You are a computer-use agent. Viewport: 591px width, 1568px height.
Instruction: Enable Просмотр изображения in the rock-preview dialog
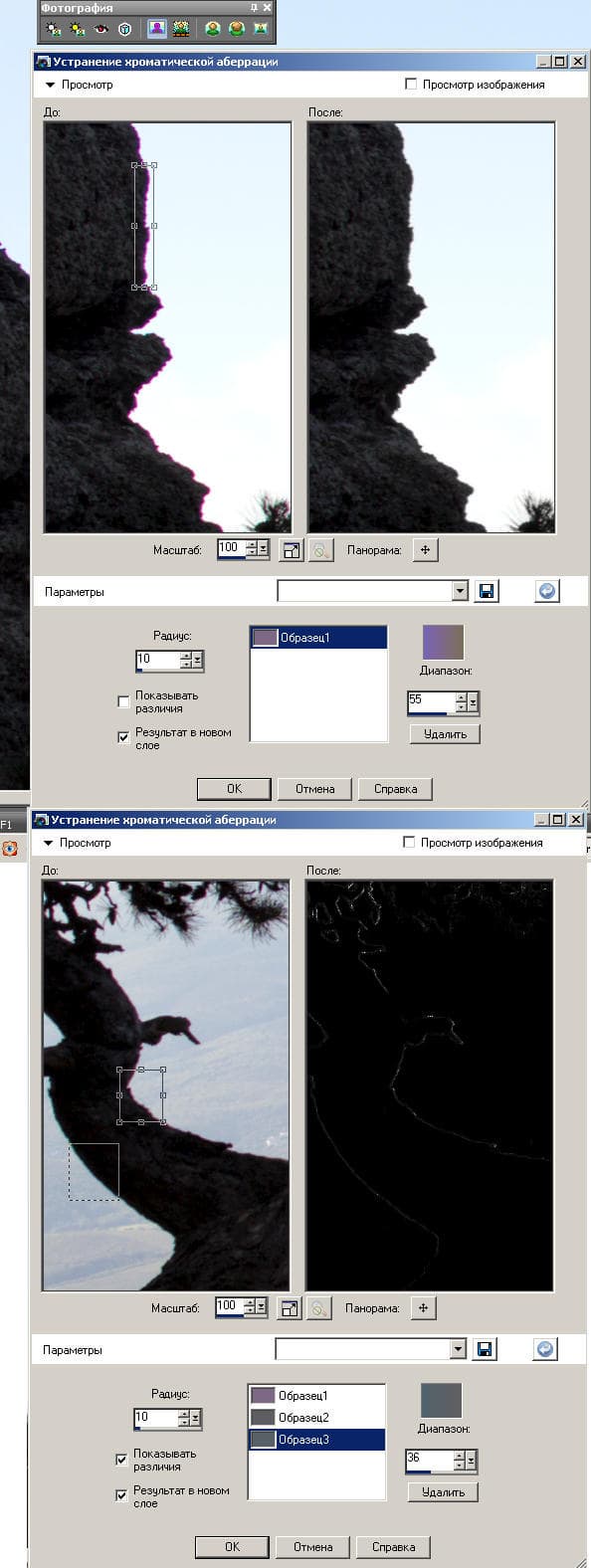(x=411, y=85)
